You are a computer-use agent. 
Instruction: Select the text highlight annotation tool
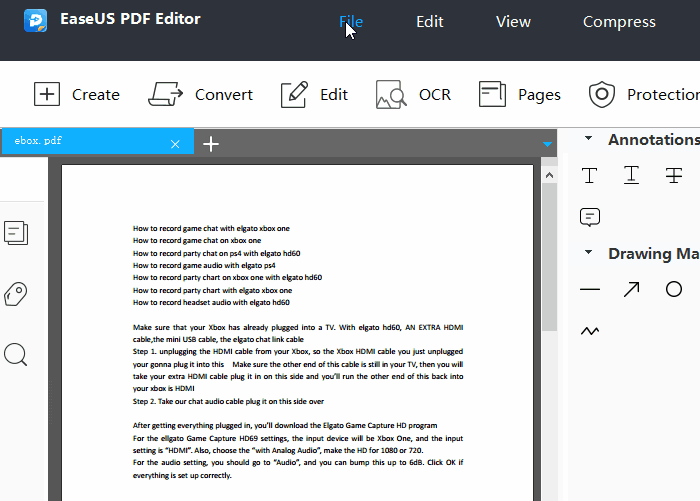(x=589, y=175)
